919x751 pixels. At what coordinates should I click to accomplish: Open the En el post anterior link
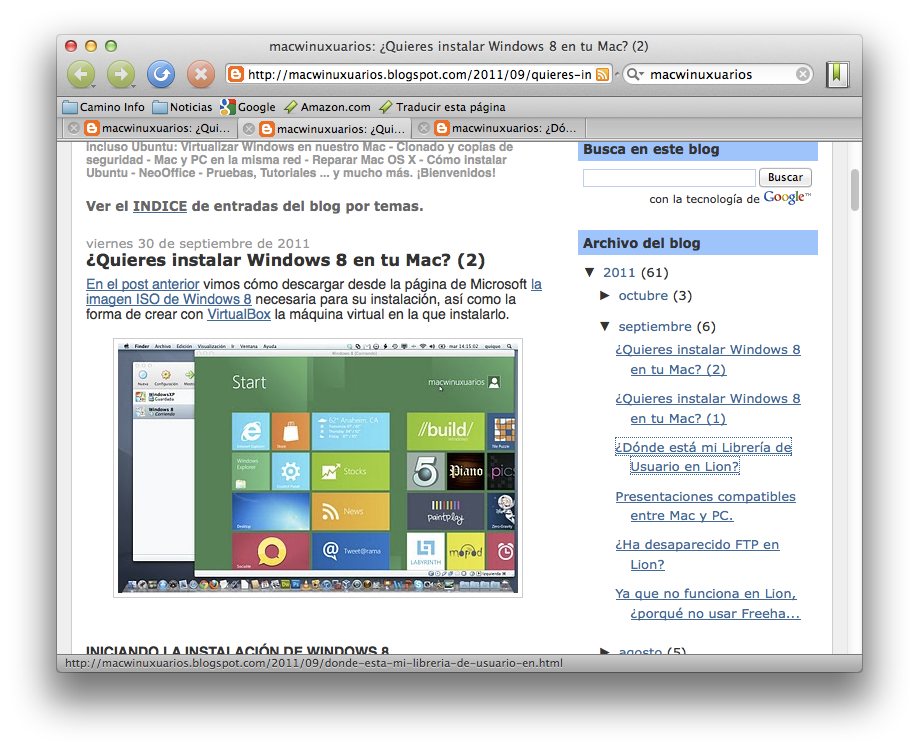pyautogui.click(x=142, y=284)
